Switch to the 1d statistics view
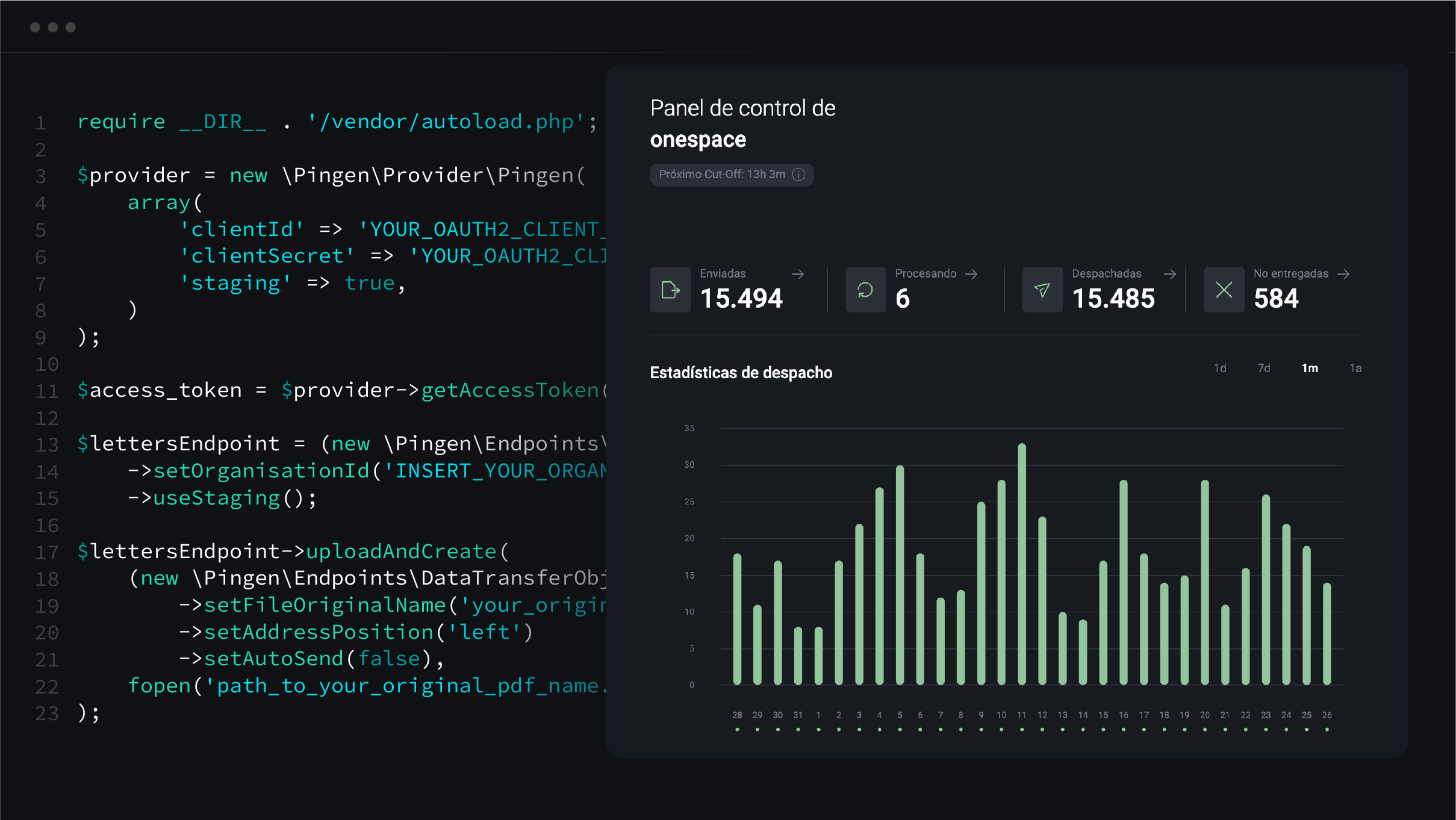The width and height of the screenshot is (1456, 820). 1221,368
